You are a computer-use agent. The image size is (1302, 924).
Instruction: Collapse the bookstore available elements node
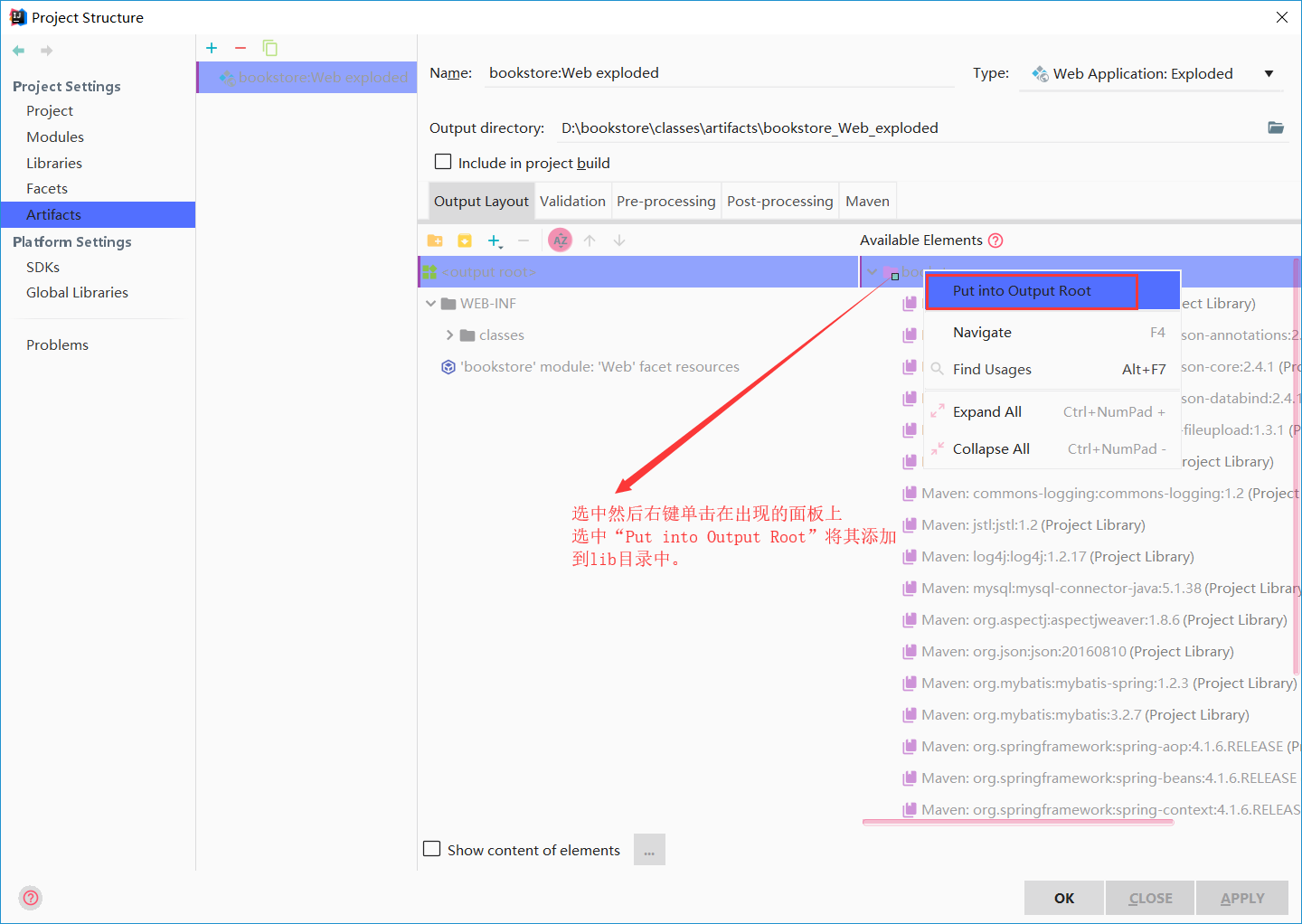(x=872, y=271)
